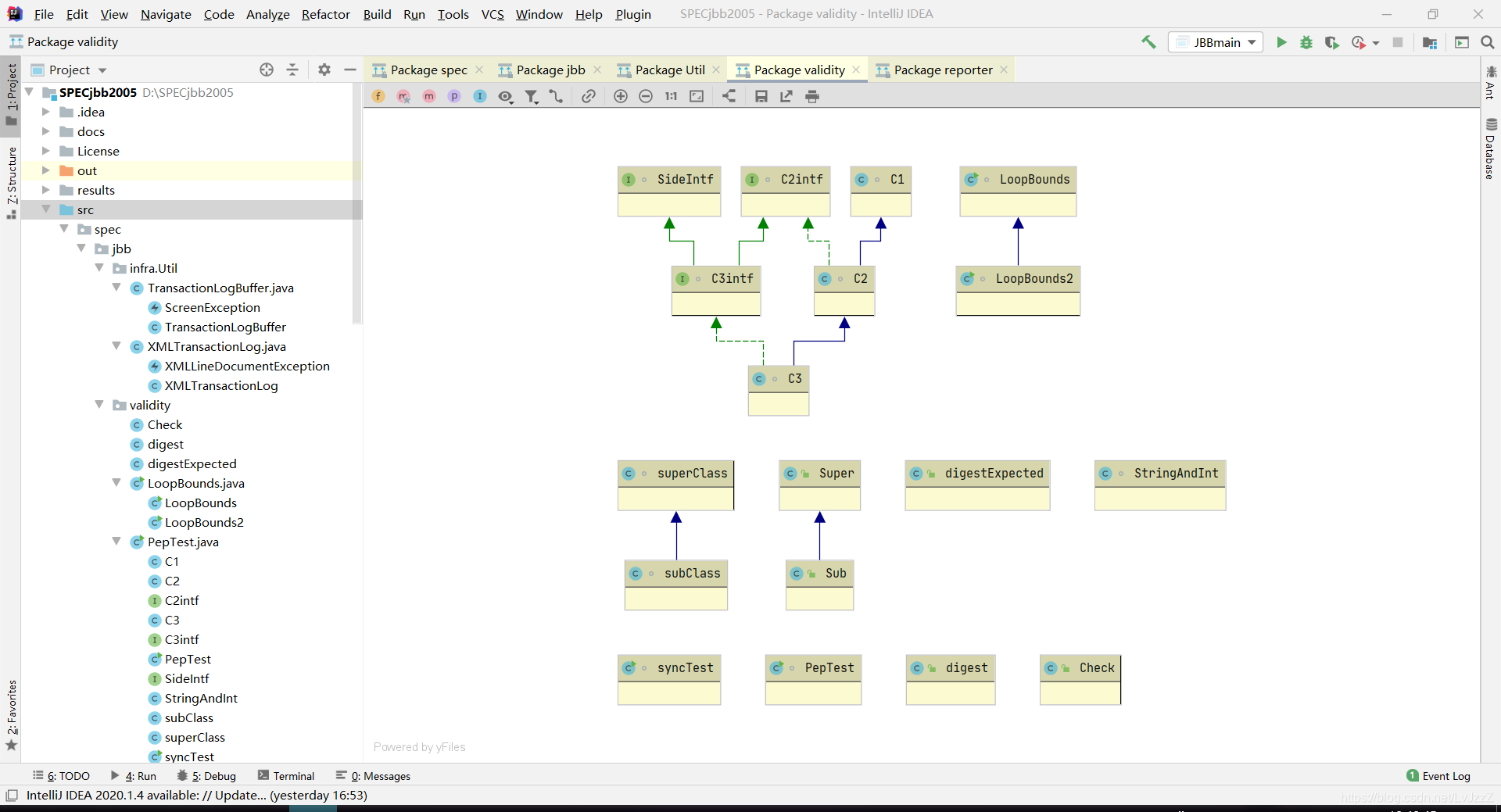
Task: Select the LoopBounds2 node in diagram
Action: [1018, 290]
